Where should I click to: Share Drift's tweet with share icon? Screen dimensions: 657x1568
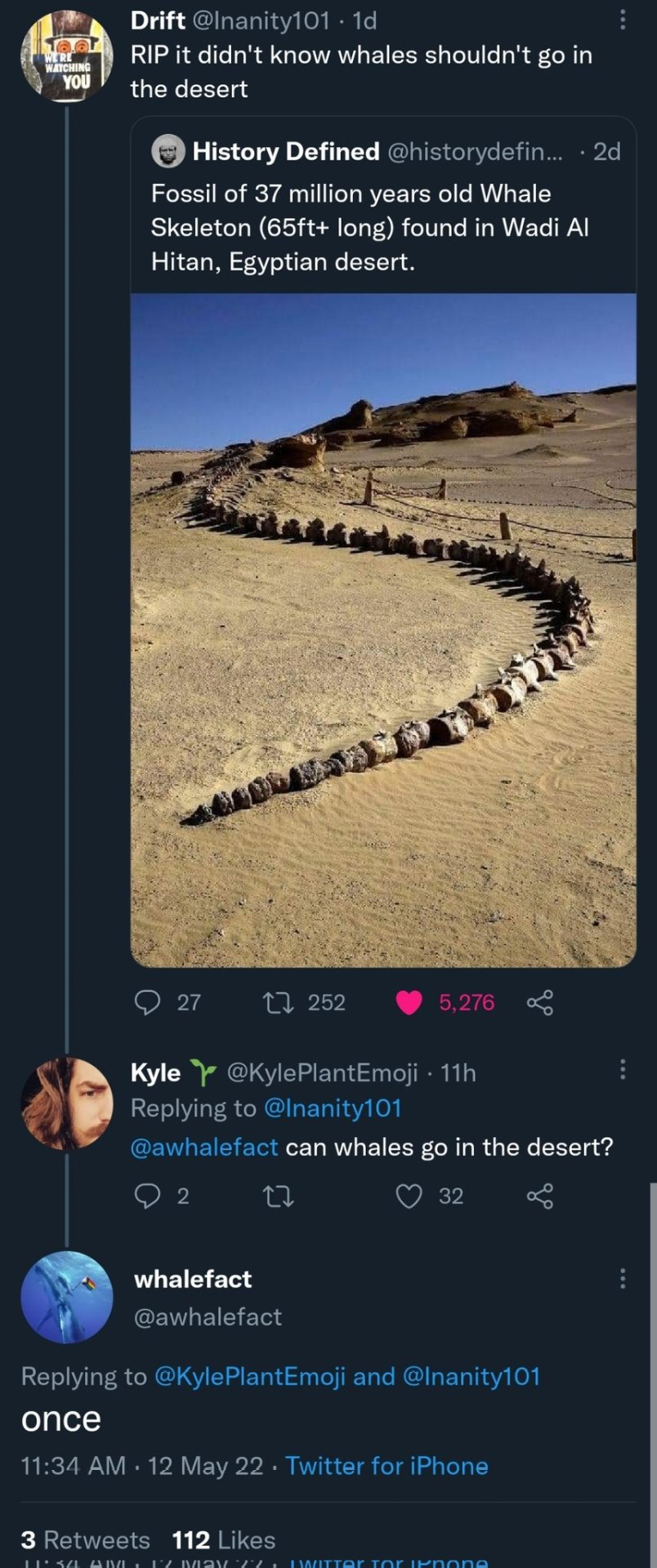pos(540,1002)
